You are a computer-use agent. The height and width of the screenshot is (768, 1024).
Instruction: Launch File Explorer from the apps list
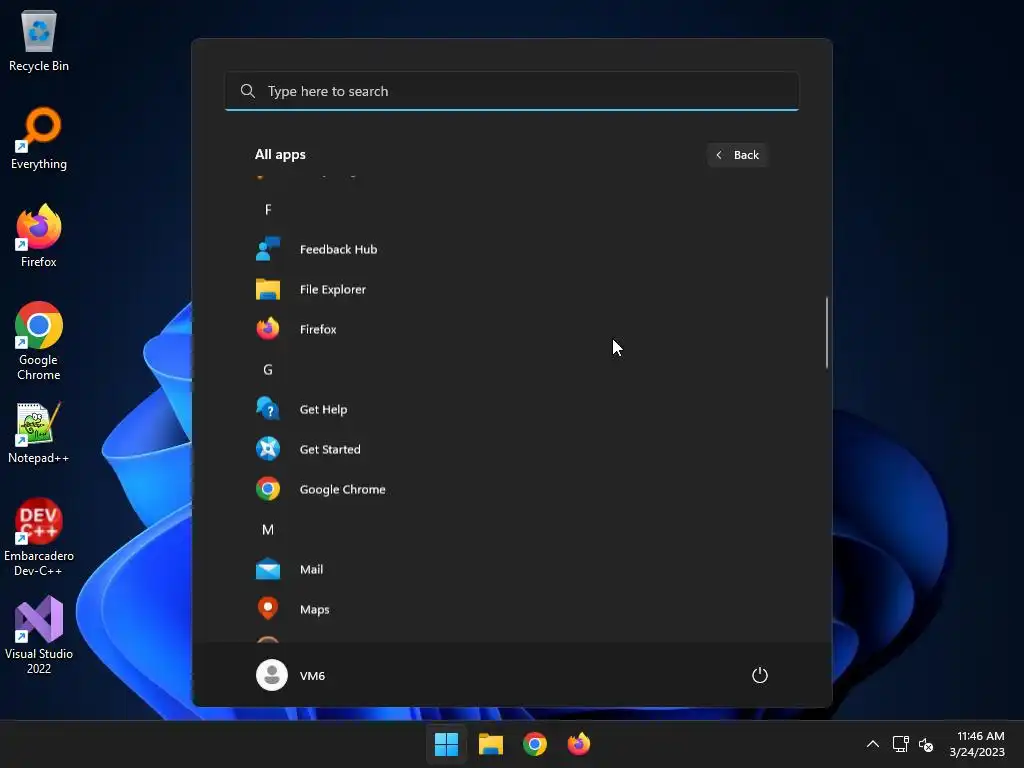(x=511, y=289)
